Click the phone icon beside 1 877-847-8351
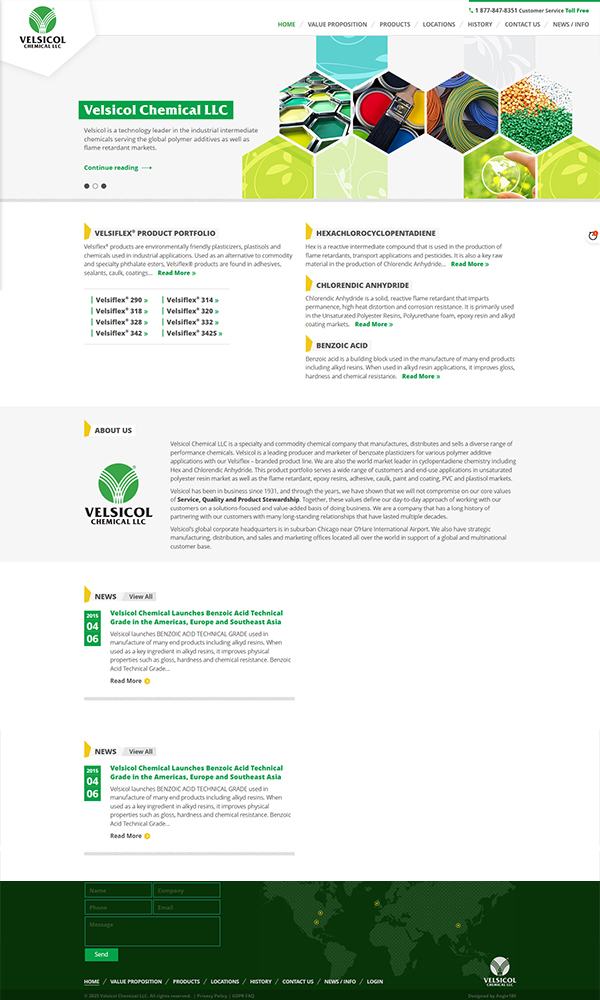This screenshot has height=1000, width=600. pos(471,11)
